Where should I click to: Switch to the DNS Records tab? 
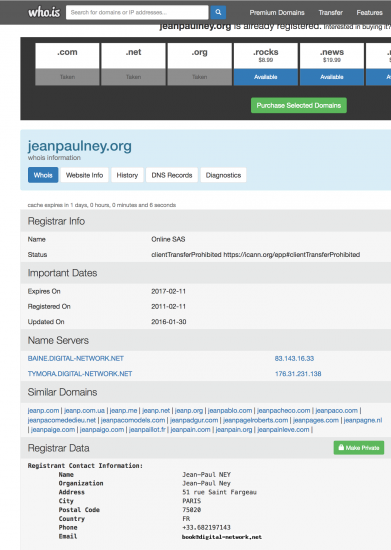172,175
